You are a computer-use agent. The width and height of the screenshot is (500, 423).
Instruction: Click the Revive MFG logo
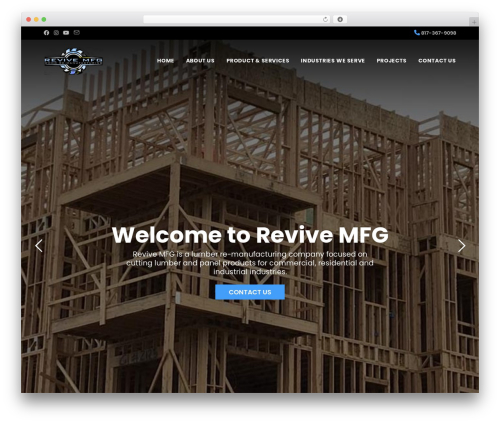click(x=73, y=61)
